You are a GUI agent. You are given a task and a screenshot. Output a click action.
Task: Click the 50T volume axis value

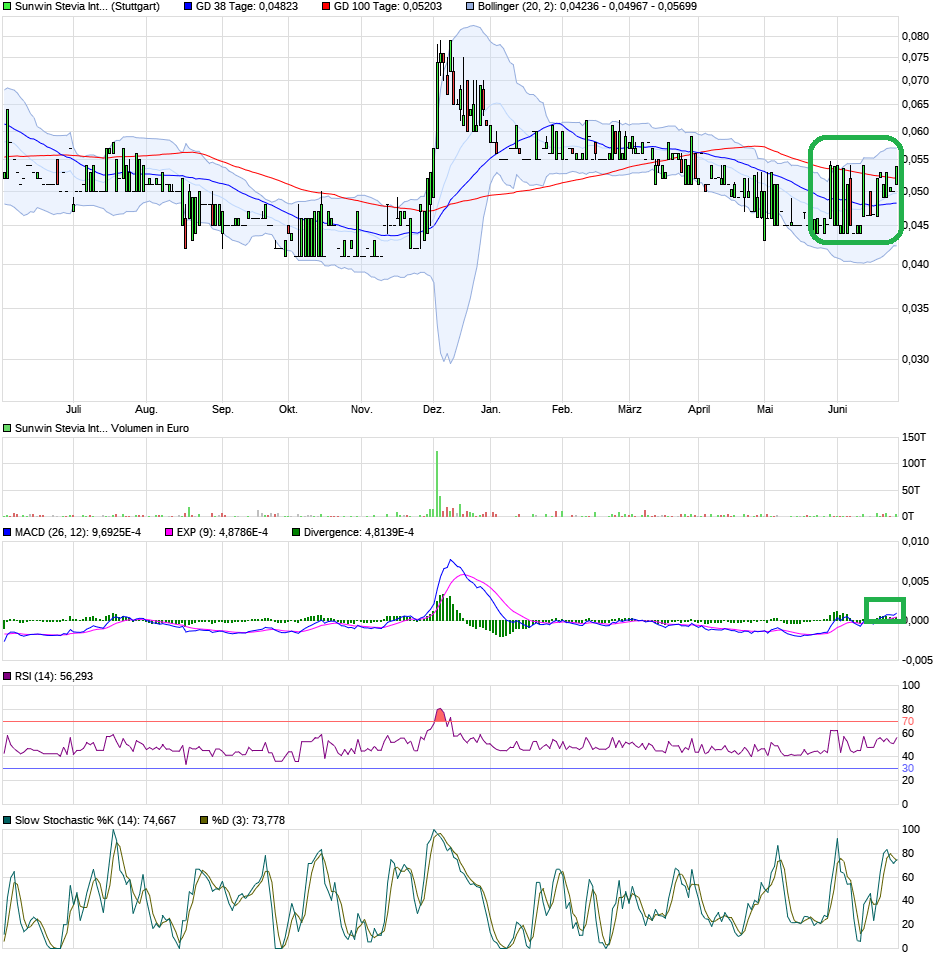tap(911, 491)
